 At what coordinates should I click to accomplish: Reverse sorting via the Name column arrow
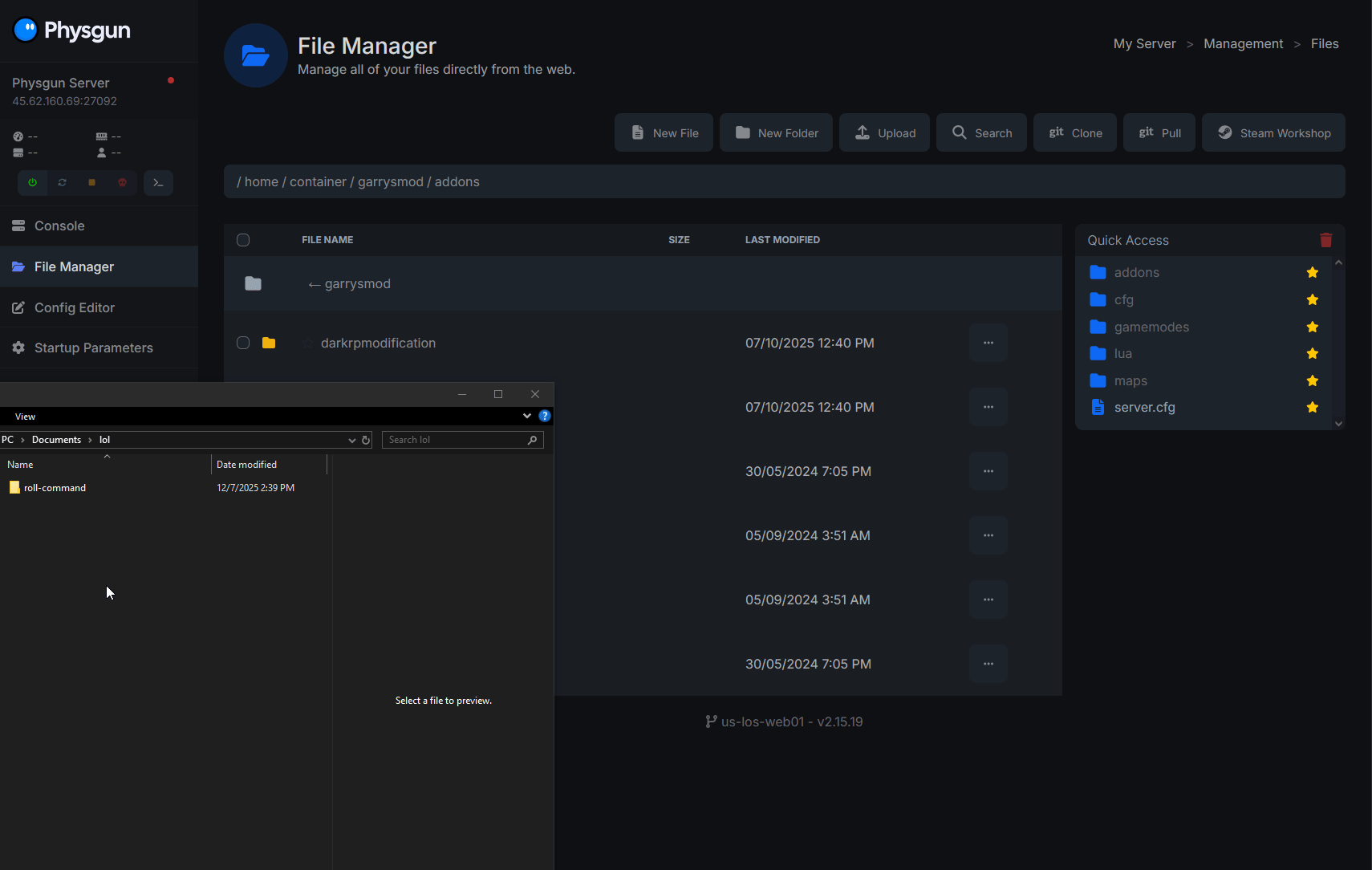point(107,457)
